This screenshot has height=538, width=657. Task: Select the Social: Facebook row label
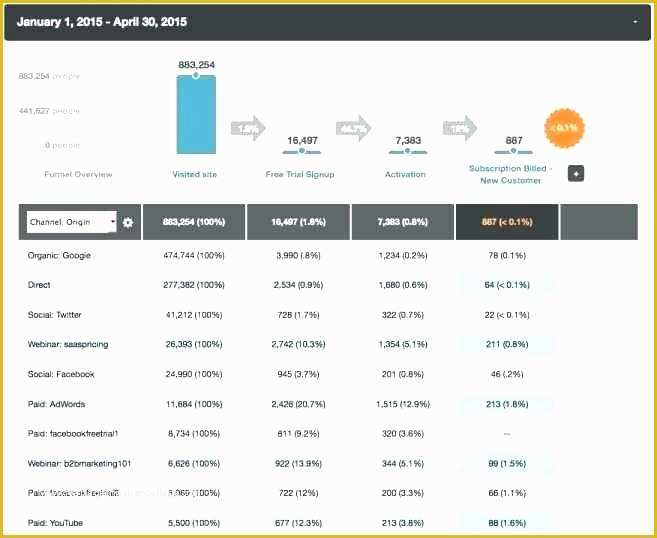pyautogui.click(x=61, y=374)
